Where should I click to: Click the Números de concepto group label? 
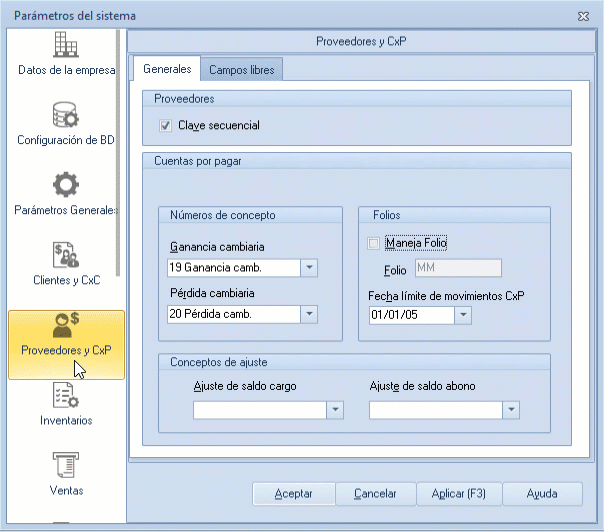click(x=223, y=215)
